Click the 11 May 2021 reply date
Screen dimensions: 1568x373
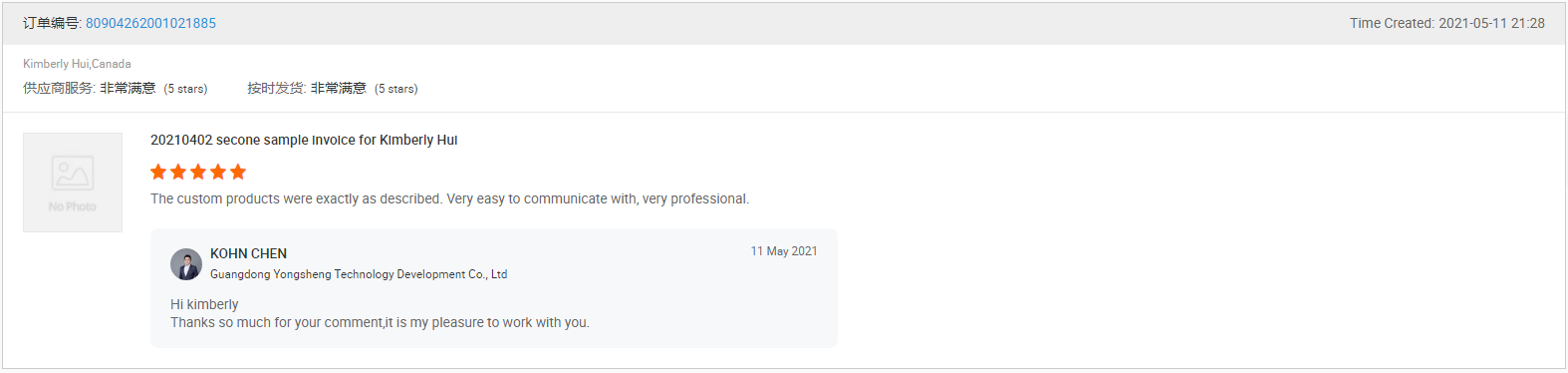coord(784,251)
